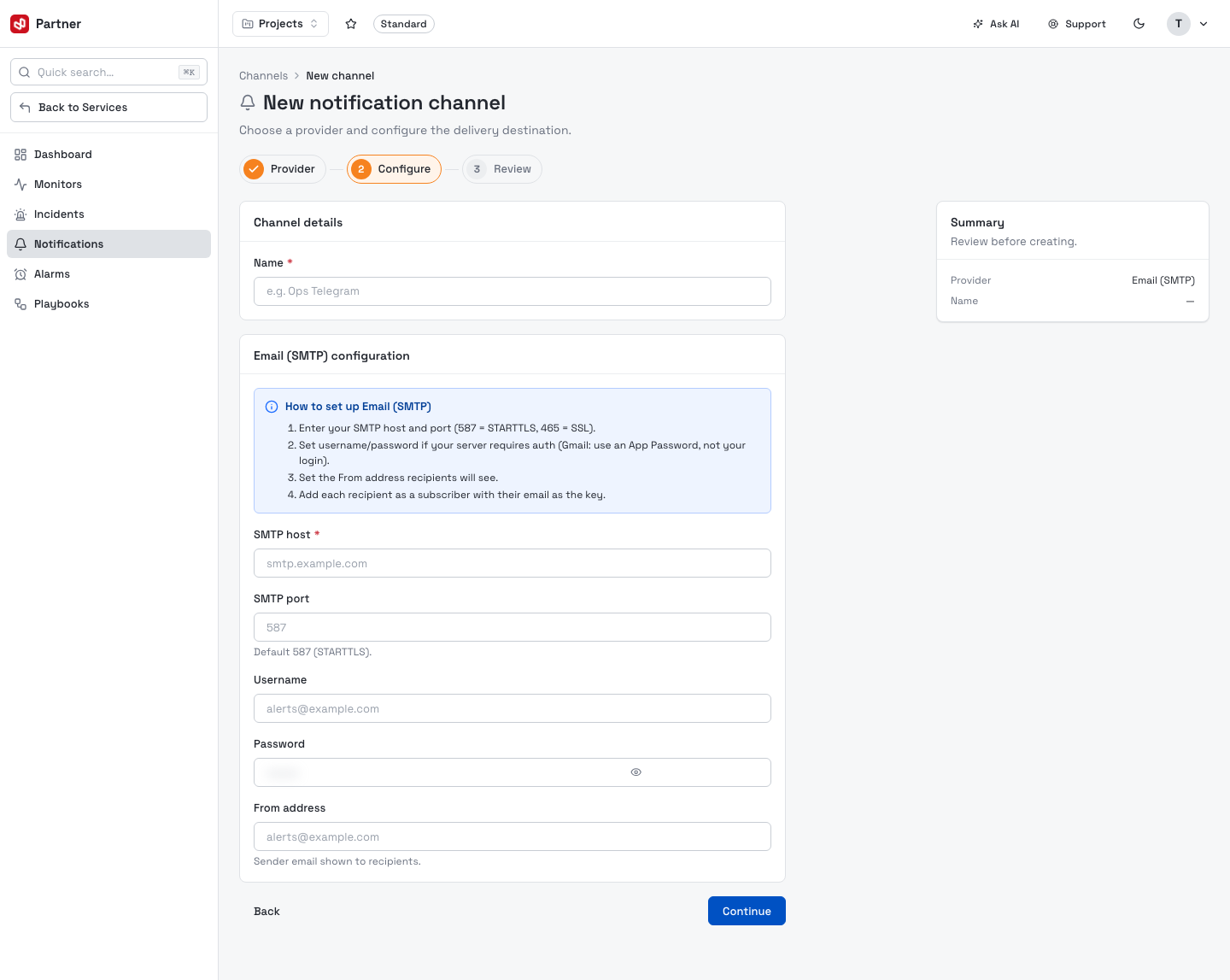
Task: Click the back arrow icon on Back to Services
Action: click(25, 107)
